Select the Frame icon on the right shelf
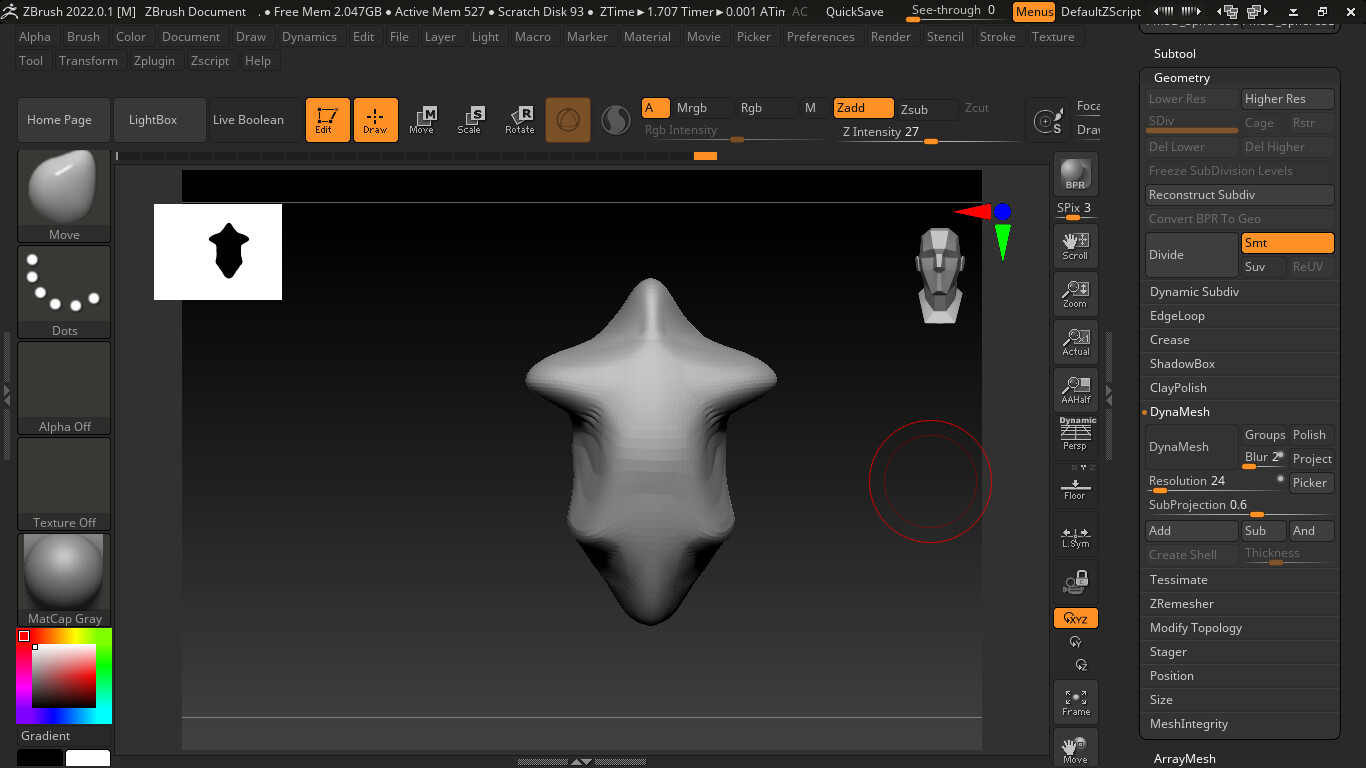The image size is (1366, 768). 1075,701
